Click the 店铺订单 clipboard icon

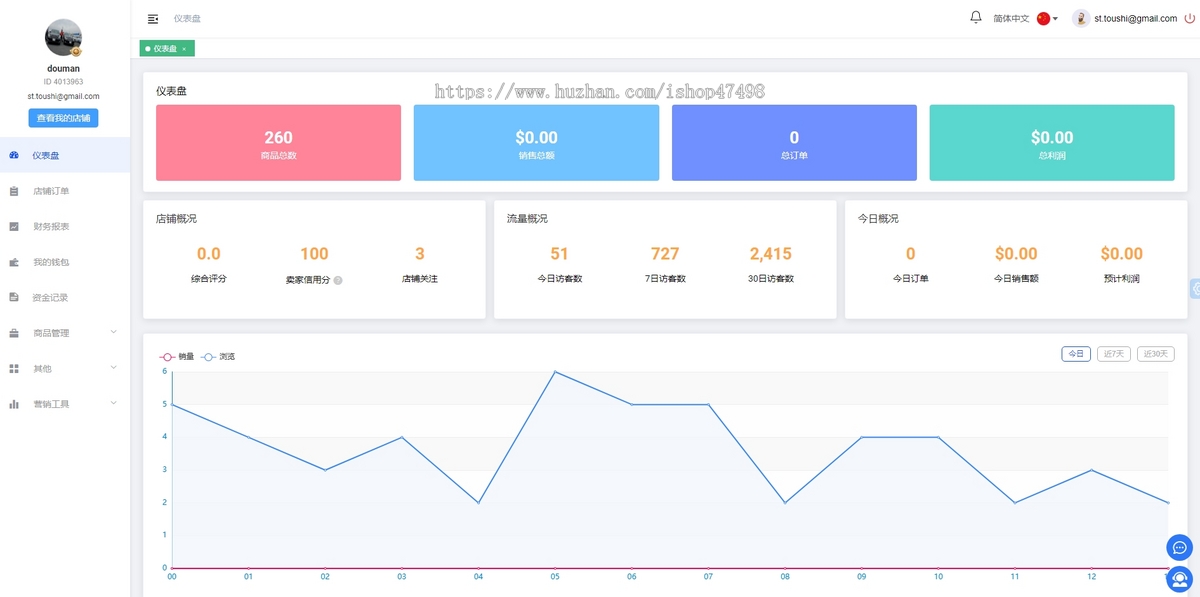point(14,191)
